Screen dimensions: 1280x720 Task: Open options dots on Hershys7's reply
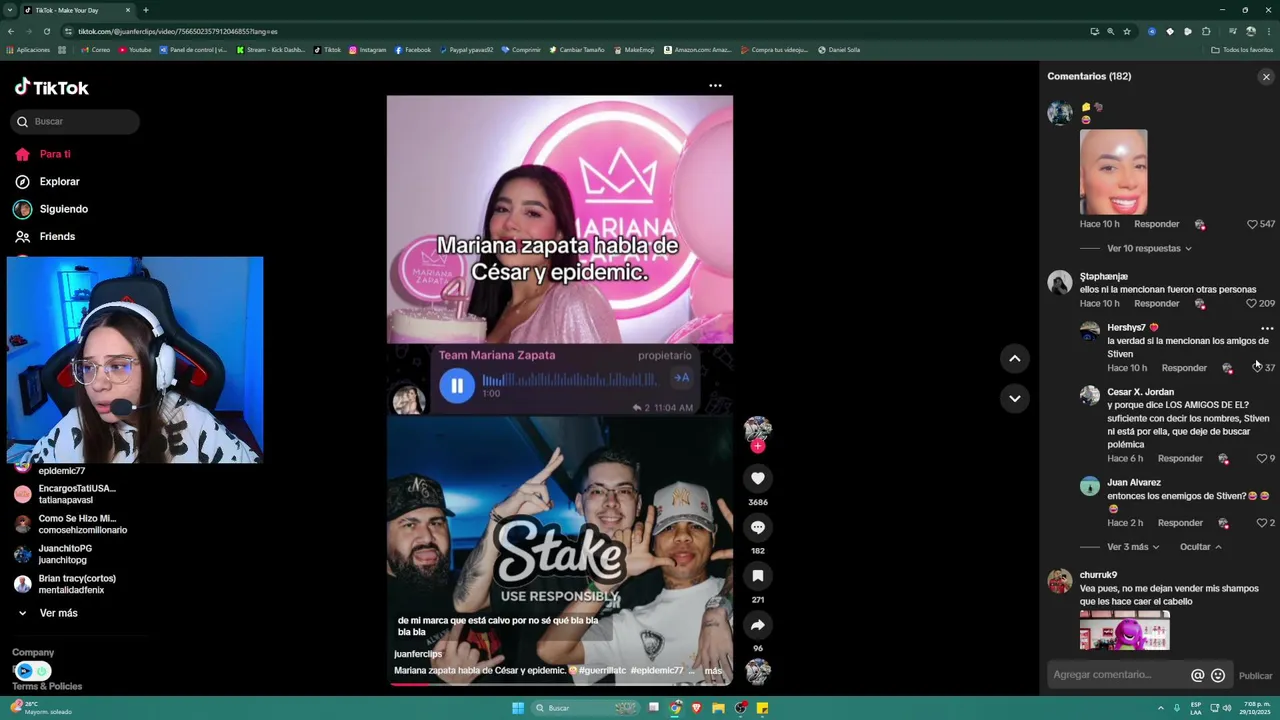1267,328
